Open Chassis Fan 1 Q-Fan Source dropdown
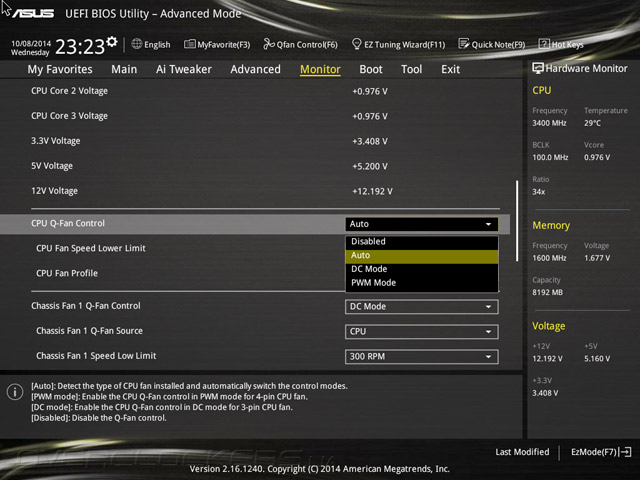 422,331
